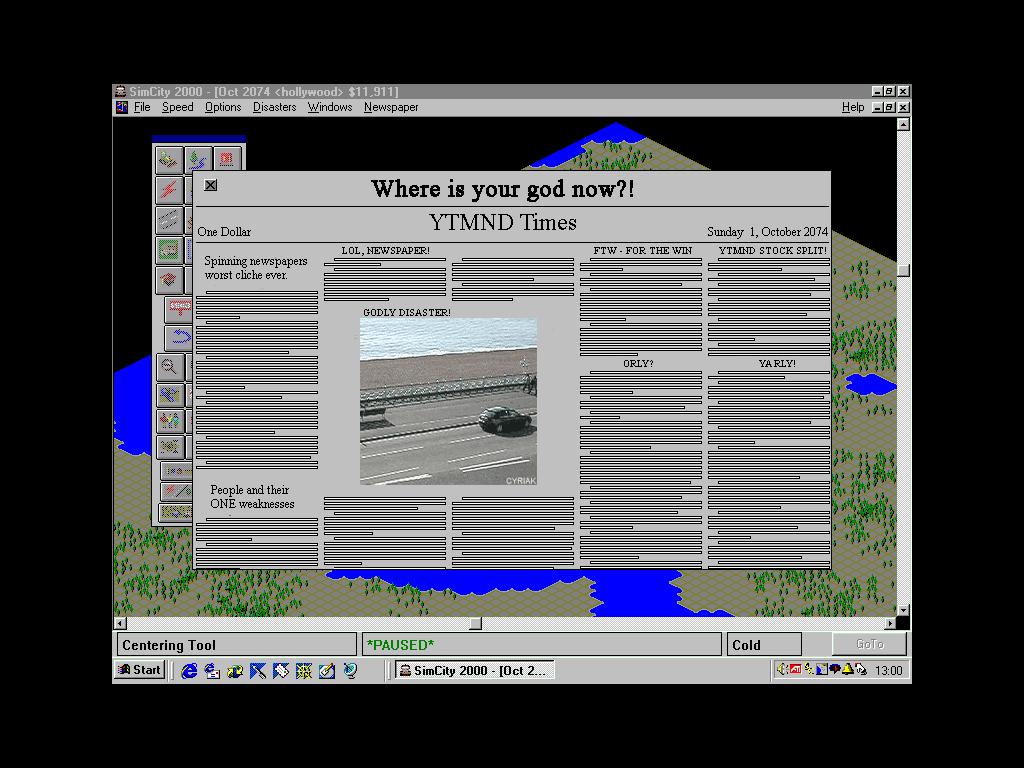The width and height of the screenshot is (1024, 768).
Task: Open the Windows menu
Action: click(330, 107)
